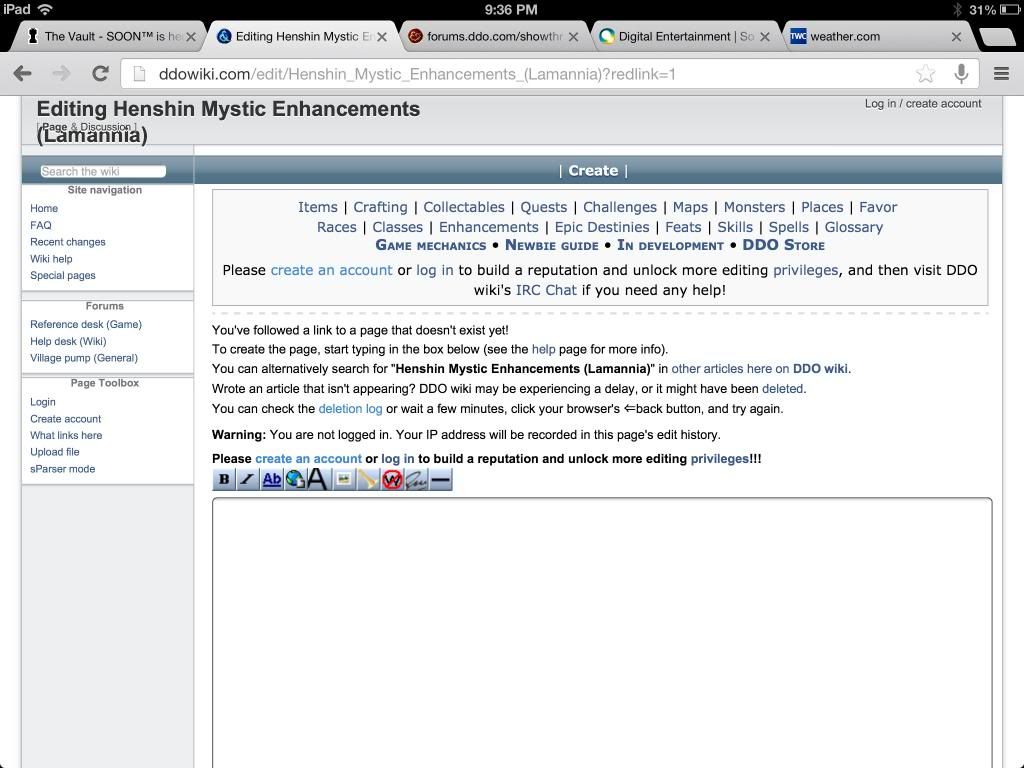Open Wiki help link
This screenshot has height=768, width=1024.
click(51, 259)
